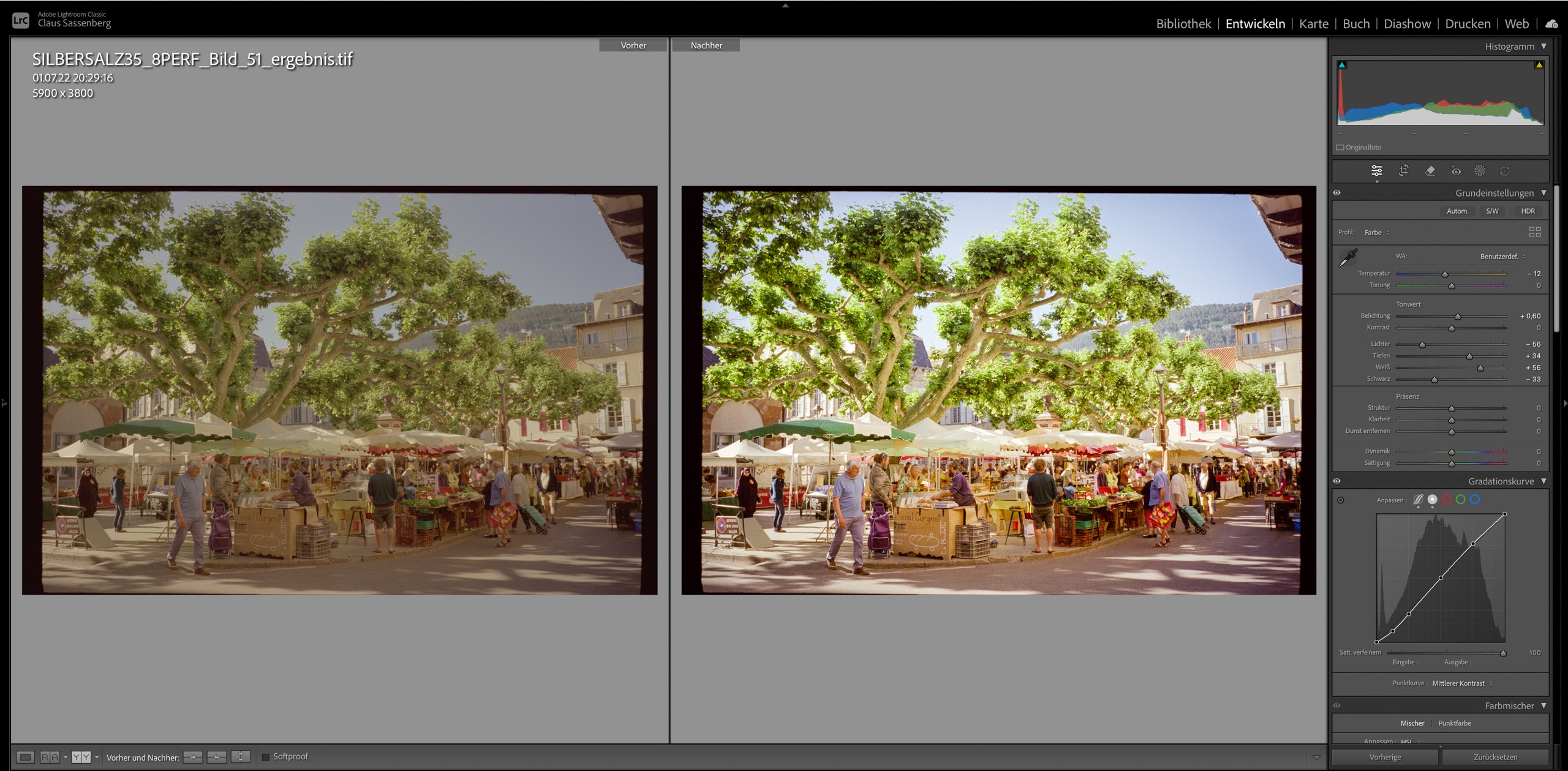
Task: Open the Punktfarbe tab
Action: coord(1455,723)
